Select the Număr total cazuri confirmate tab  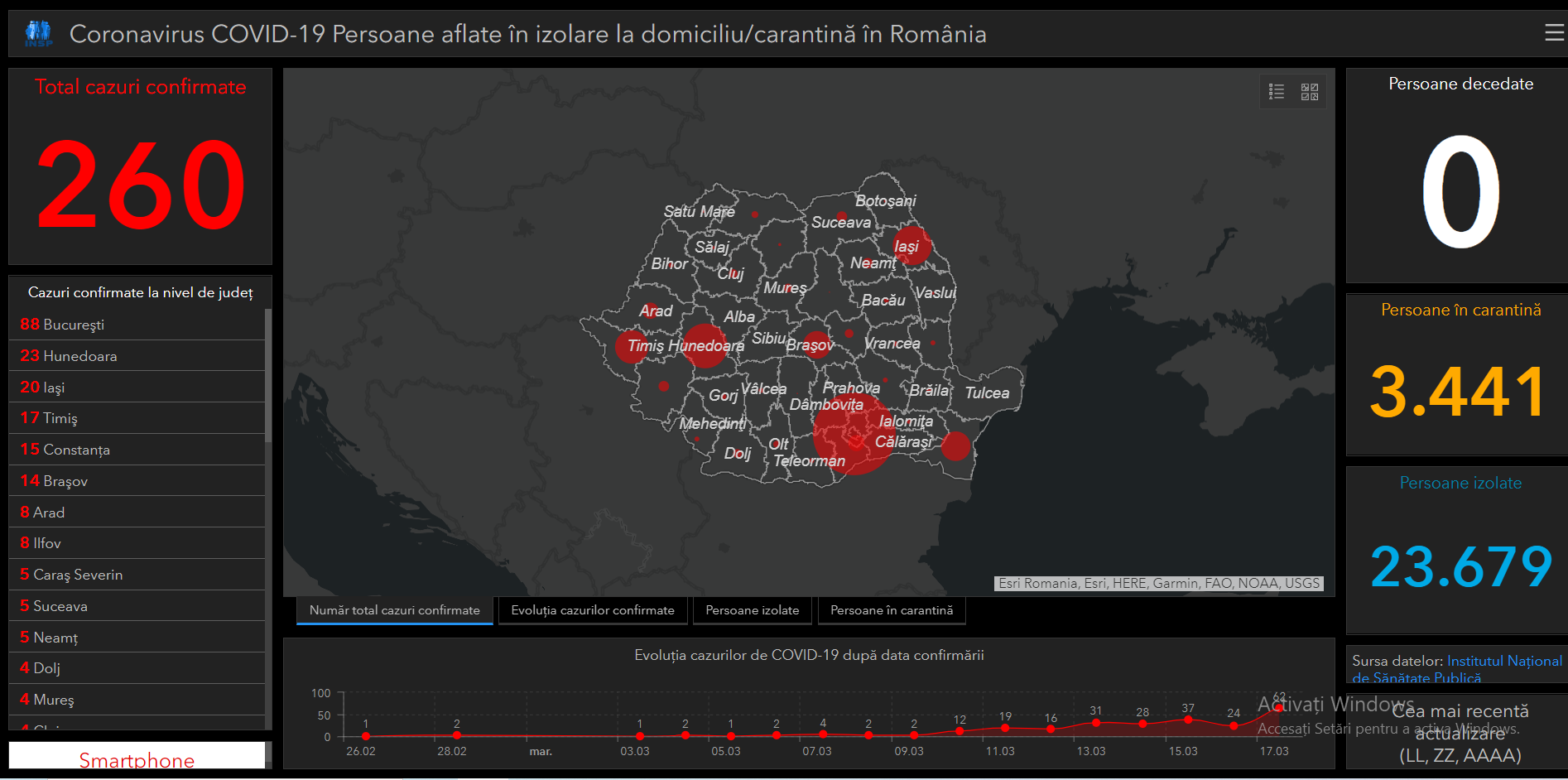[394, 610]
